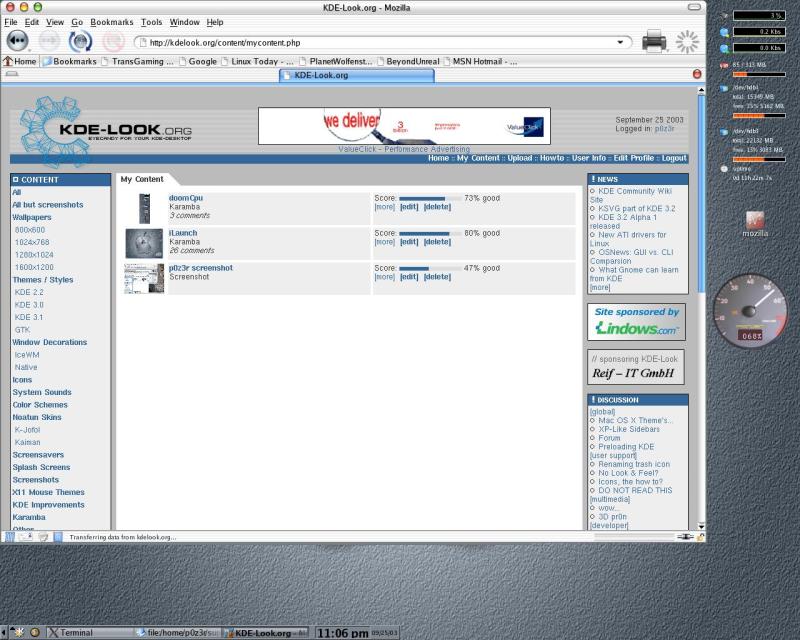Screen dimensions: 800x640
Task: Open Mail from the status bar icon
Action: (26, 536)
